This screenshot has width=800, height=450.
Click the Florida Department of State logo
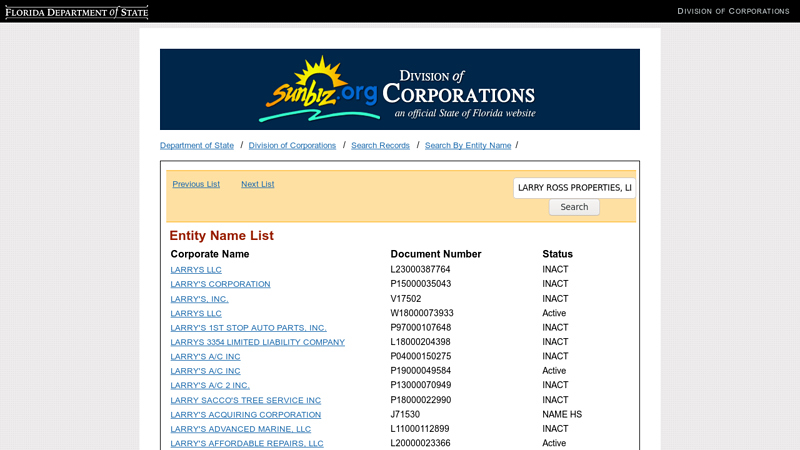[x=77, y=12]
